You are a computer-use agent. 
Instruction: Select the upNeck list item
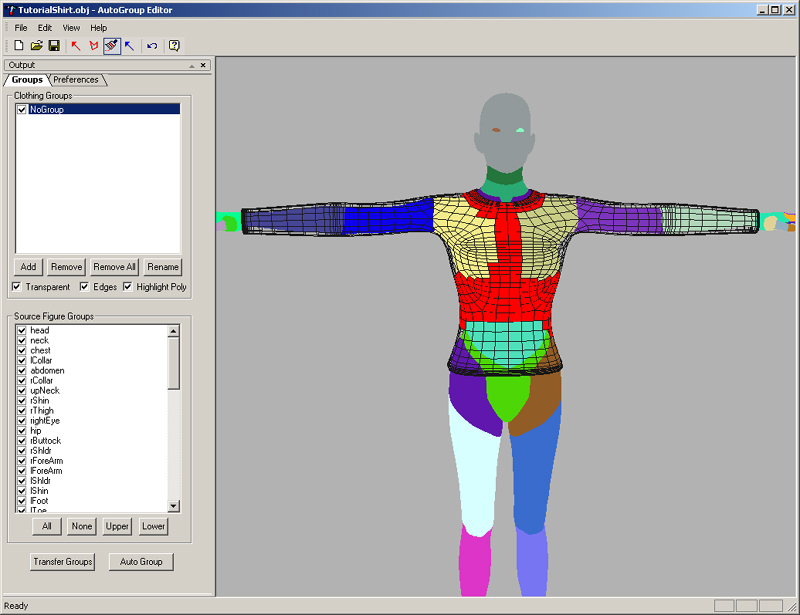45,390
